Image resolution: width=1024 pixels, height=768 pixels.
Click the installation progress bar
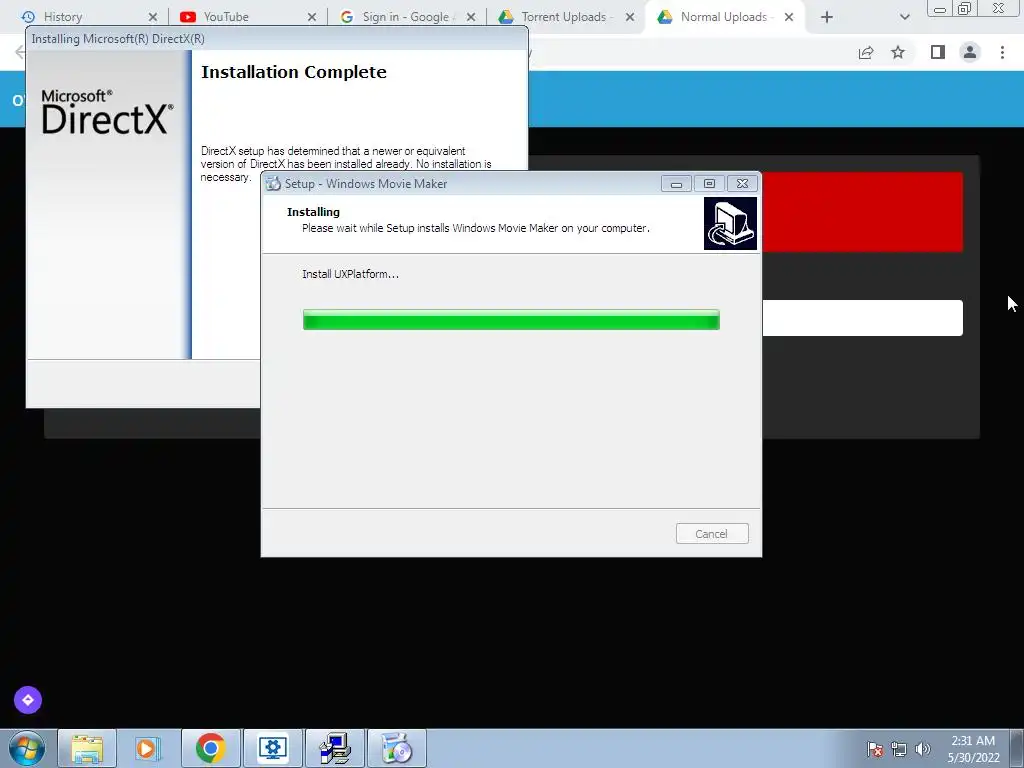[x=511, y=320]
